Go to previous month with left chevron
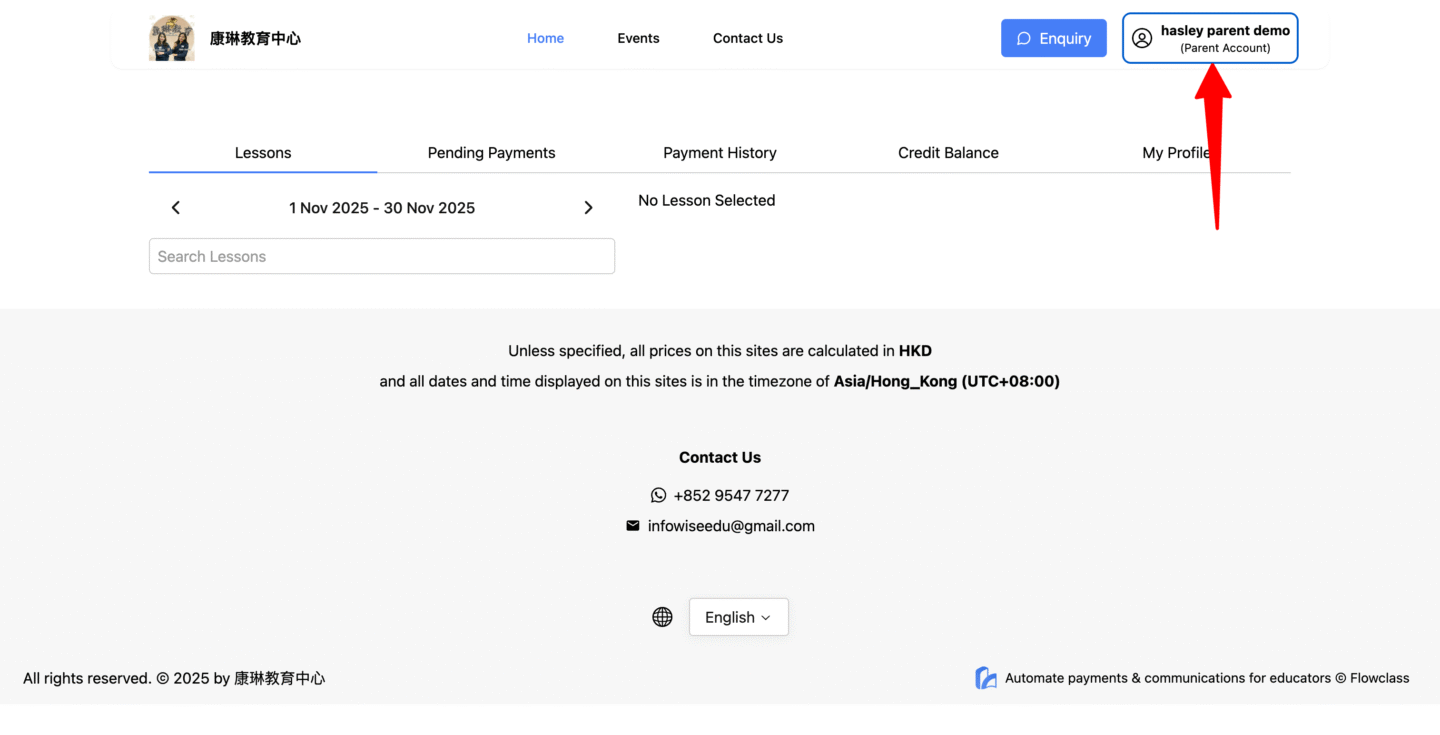The height and width of the screenshot is (735, 1440). (176, 208)
